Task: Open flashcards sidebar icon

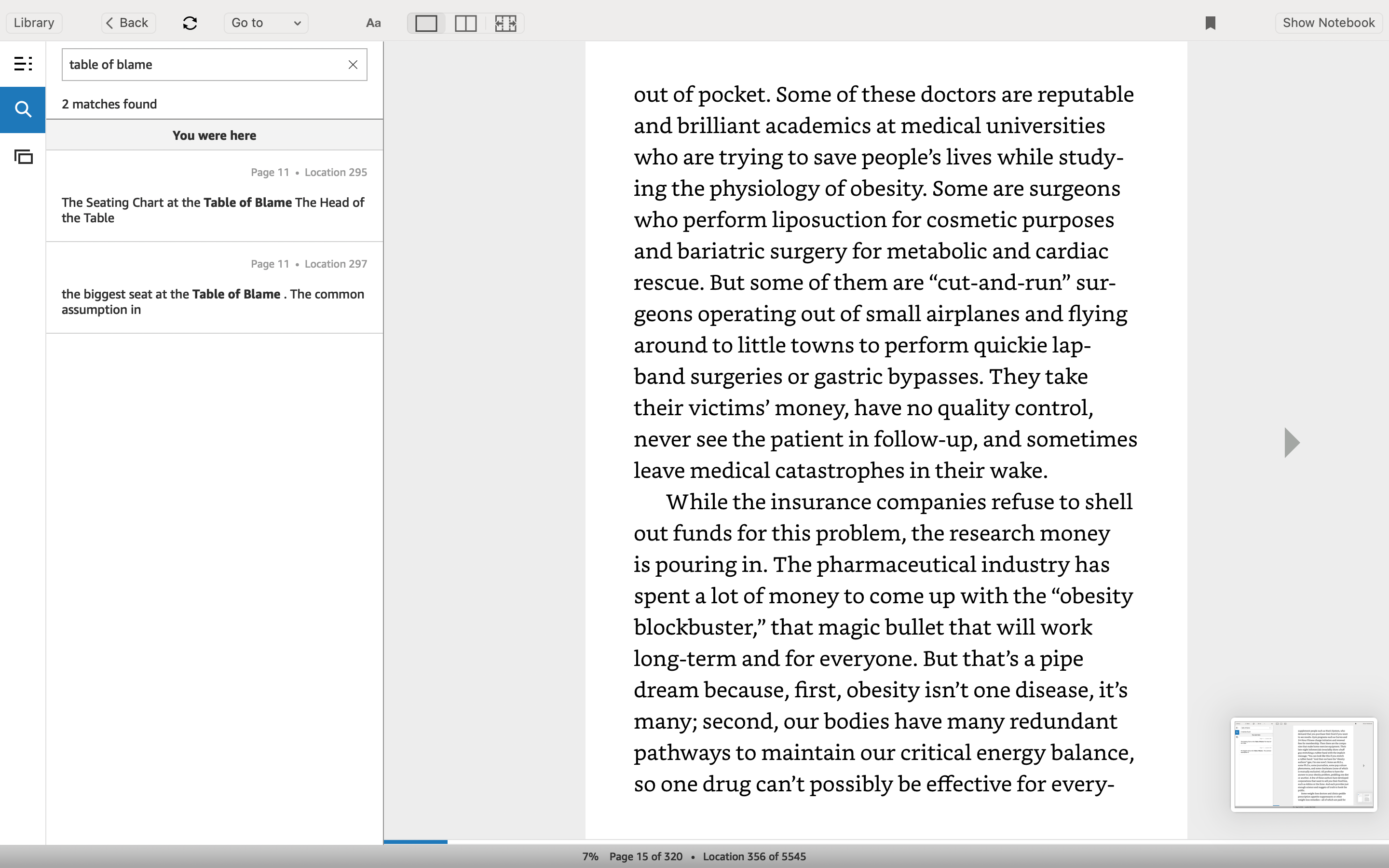Action: pyautogui.click(x=23, y=156)
